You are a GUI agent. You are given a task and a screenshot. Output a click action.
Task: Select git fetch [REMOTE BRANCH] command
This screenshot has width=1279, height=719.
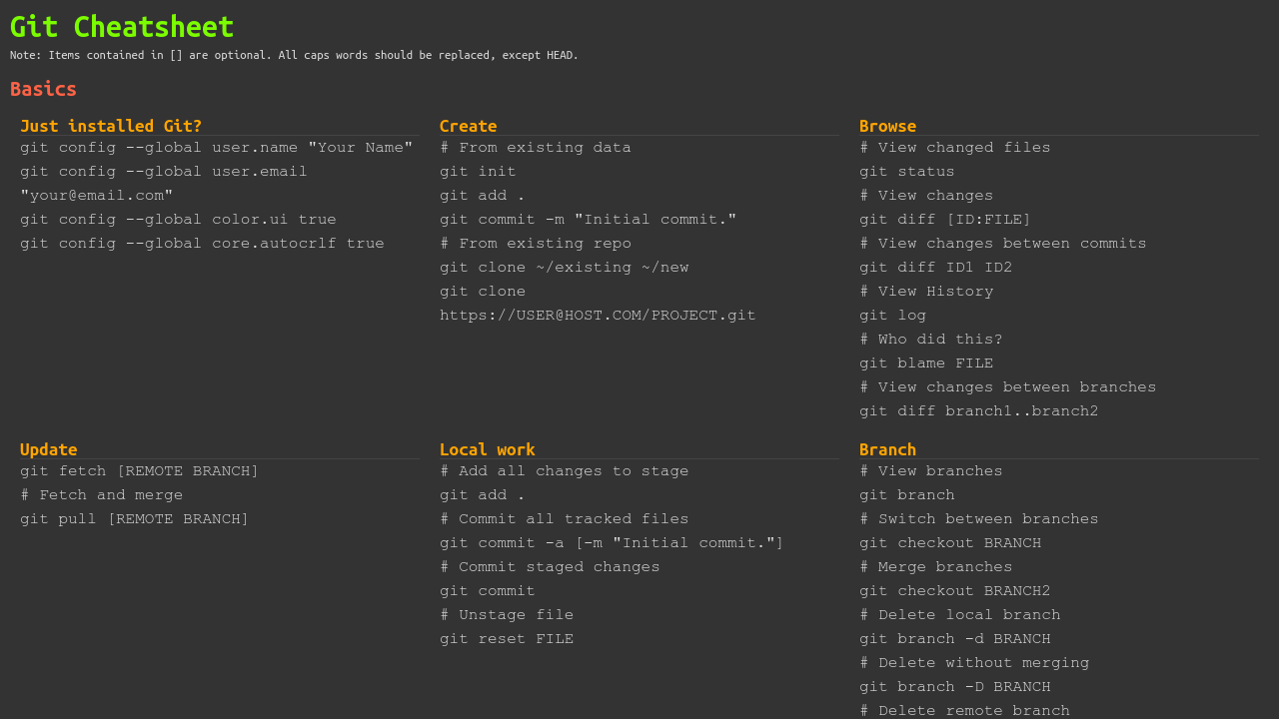click(x=139, y=471)
